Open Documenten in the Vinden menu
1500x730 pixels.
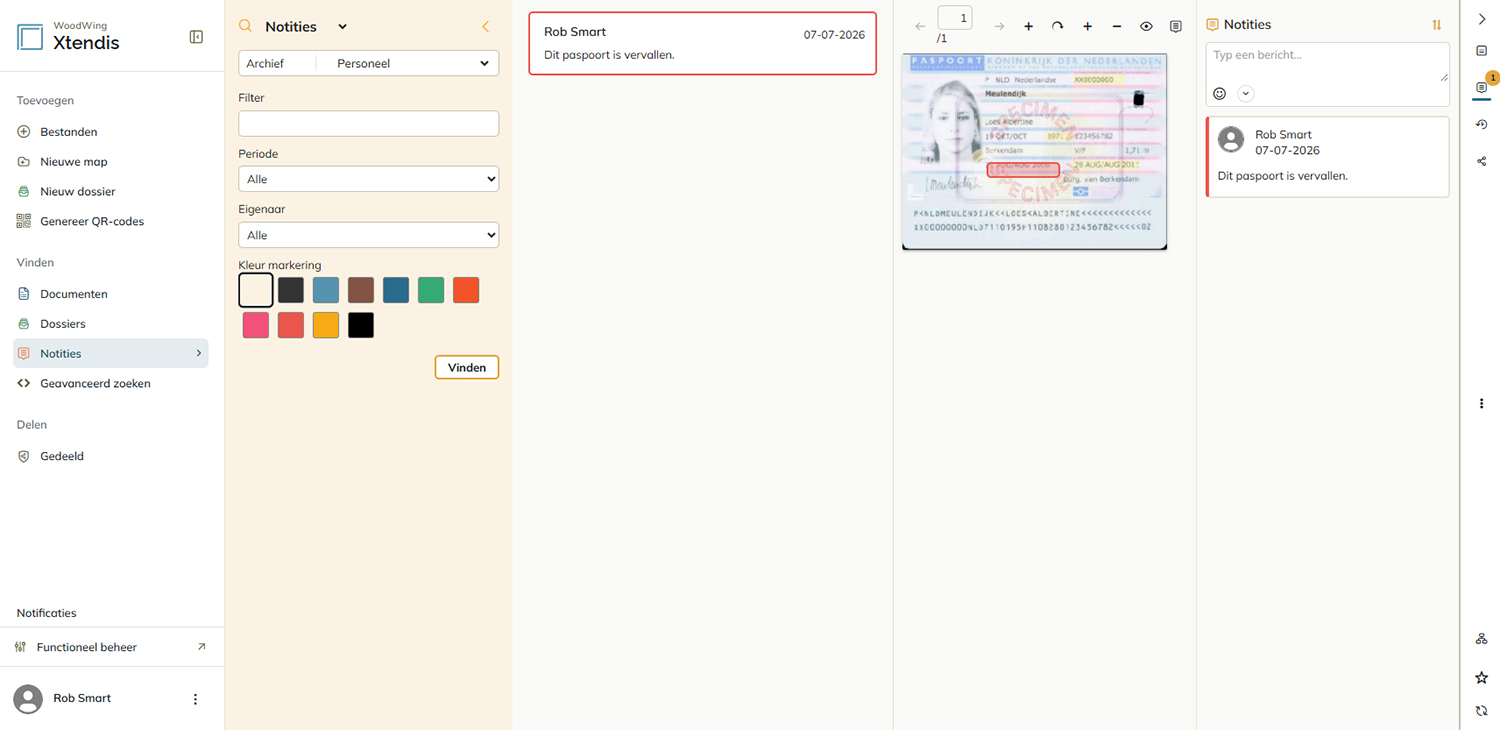point(73,294)
